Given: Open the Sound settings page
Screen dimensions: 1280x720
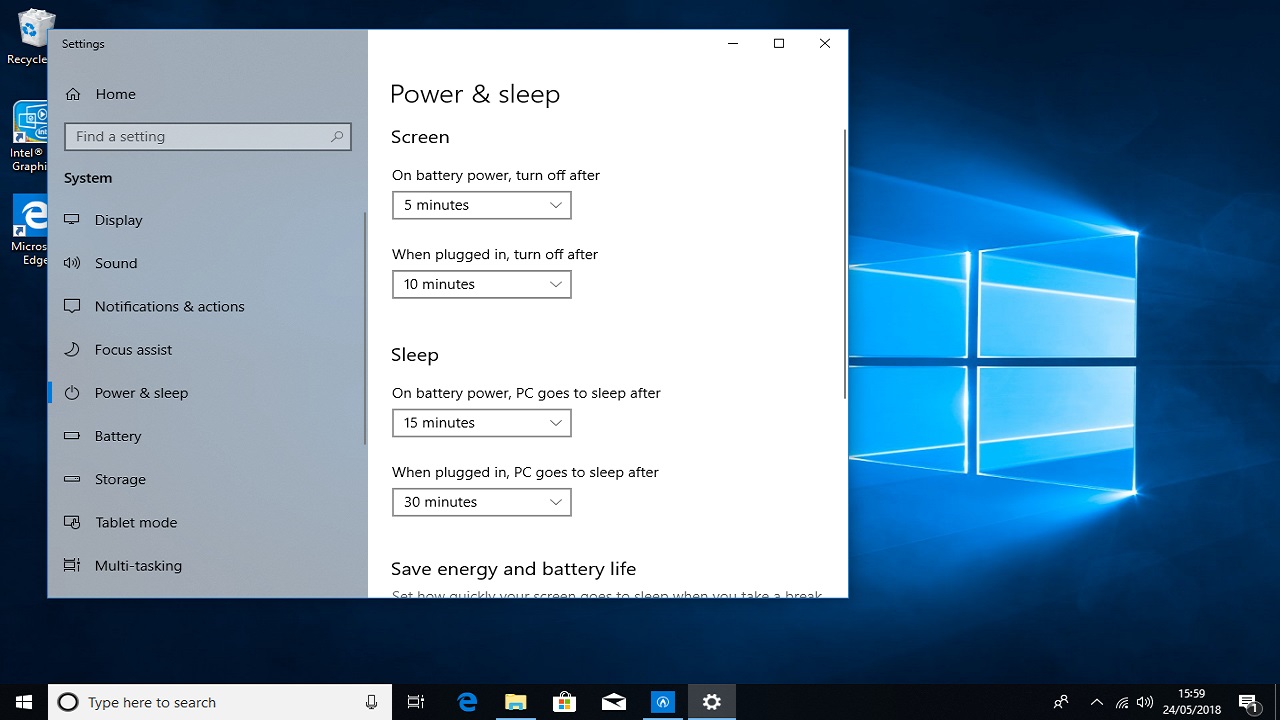Looking at the screenshot, I should [207, 263].
